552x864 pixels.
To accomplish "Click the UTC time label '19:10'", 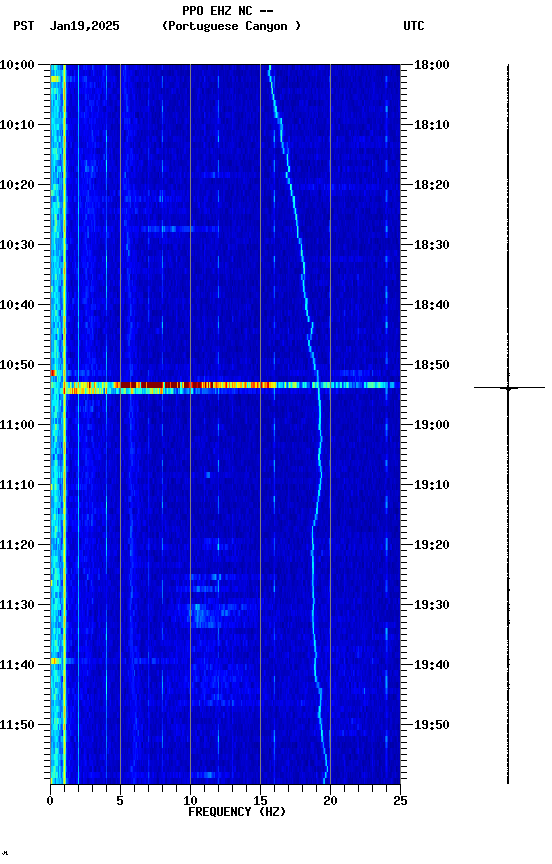I will 432,485.
